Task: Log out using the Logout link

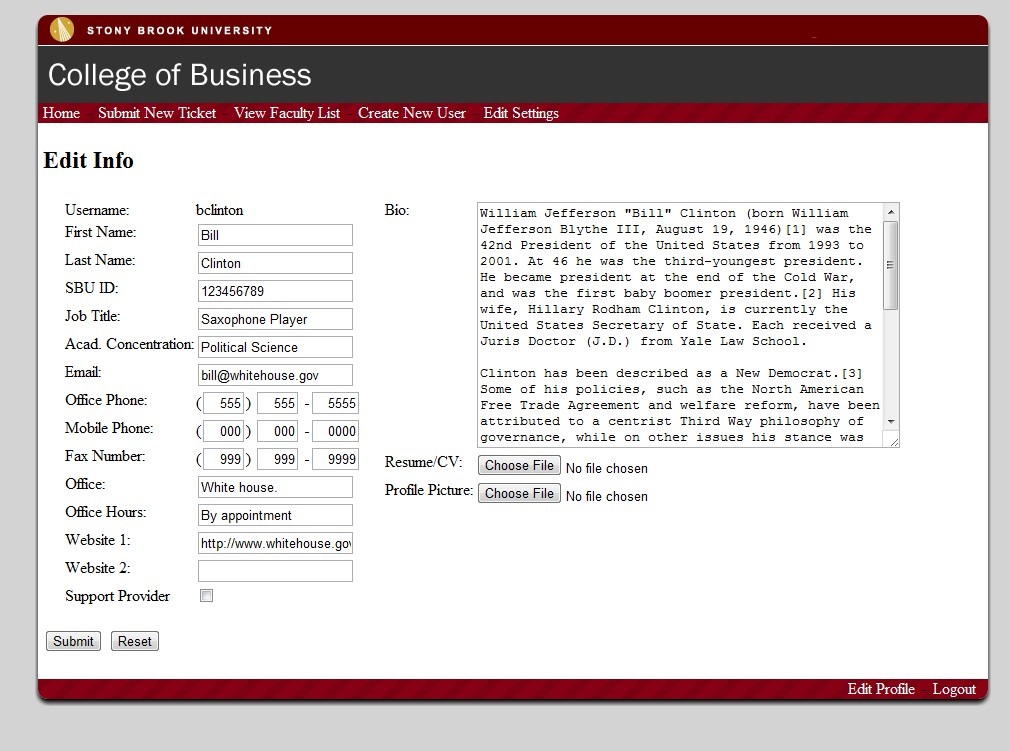Action: [954, 689]
